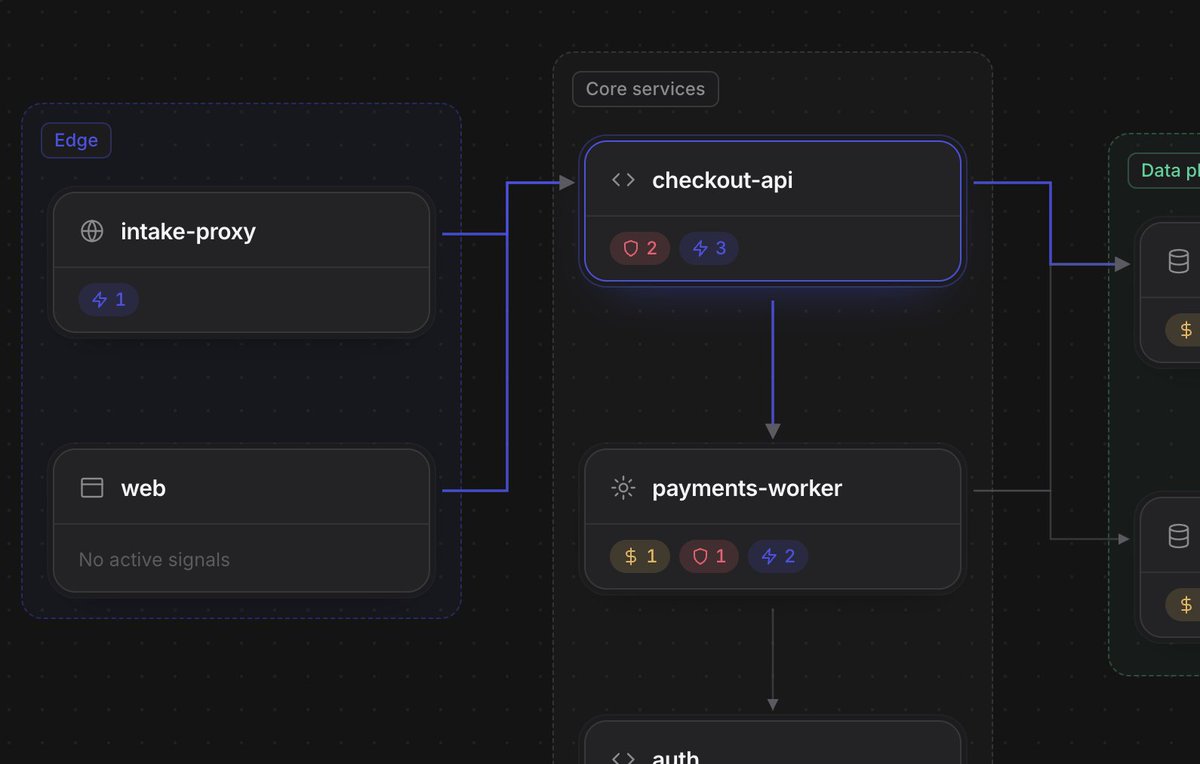1200x764 pixels.
Task: Click the globe icon on intake-proxy
Action: click(92, 232)
